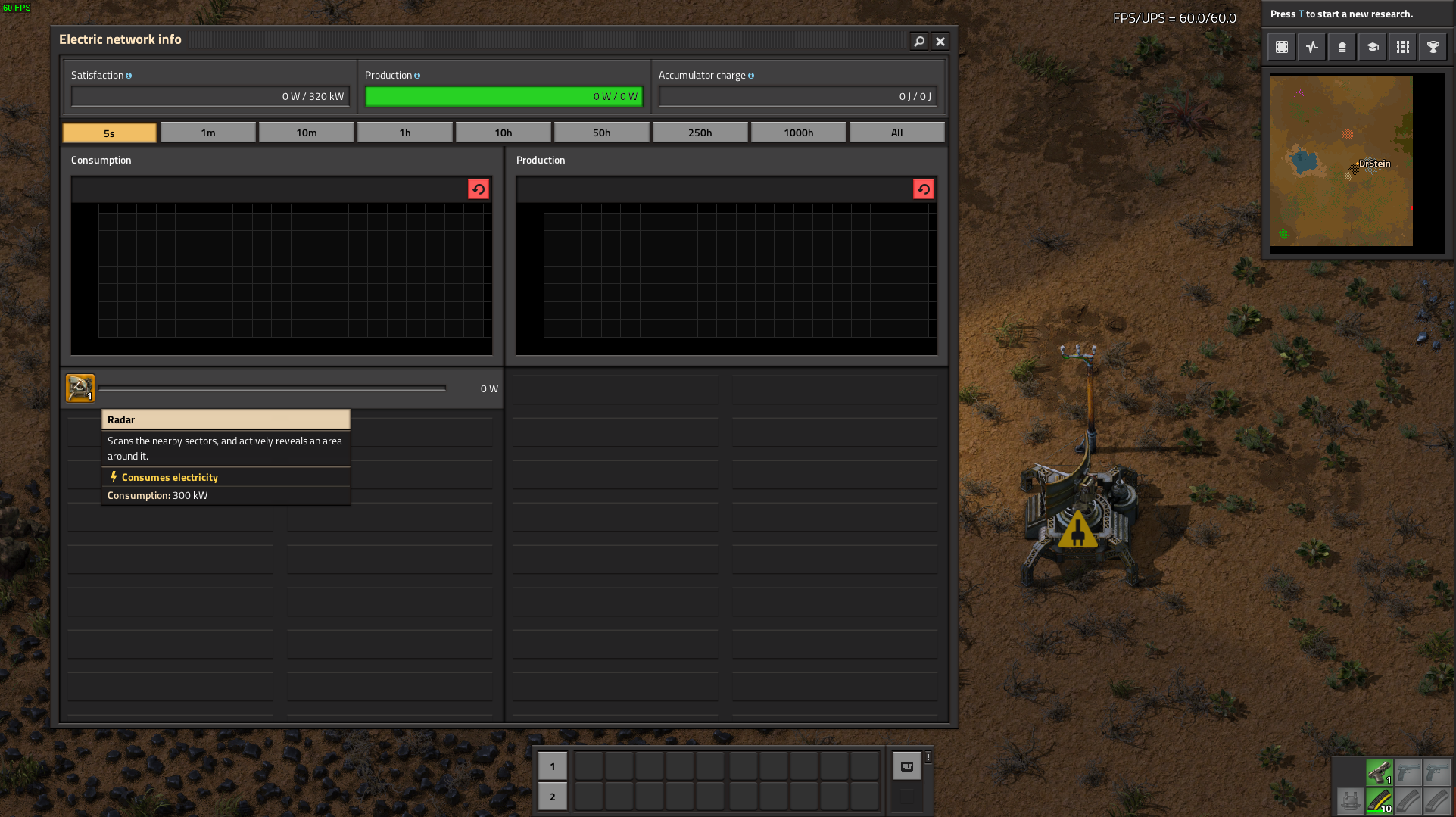Click the third empty gun slot
The height and width of the screenshot is (817, 1456).
pyautogui.click(x=1436, y=772)
